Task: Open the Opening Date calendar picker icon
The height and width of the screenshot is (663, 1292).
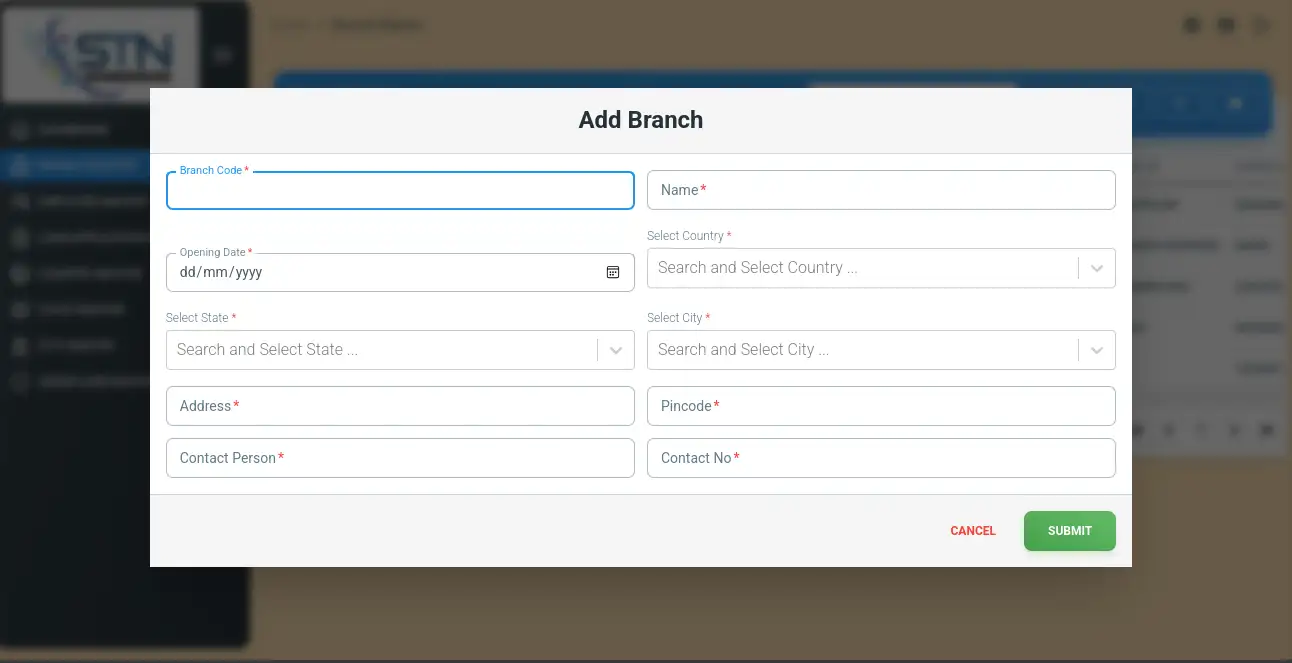Action: [x=613, y=272]
